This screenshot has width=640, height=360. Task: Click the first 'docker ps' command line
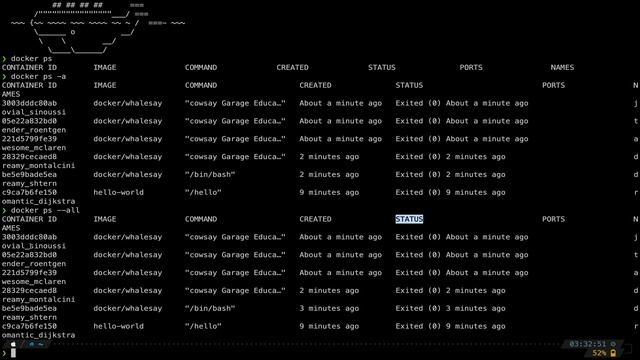click(x=31, y=58)
